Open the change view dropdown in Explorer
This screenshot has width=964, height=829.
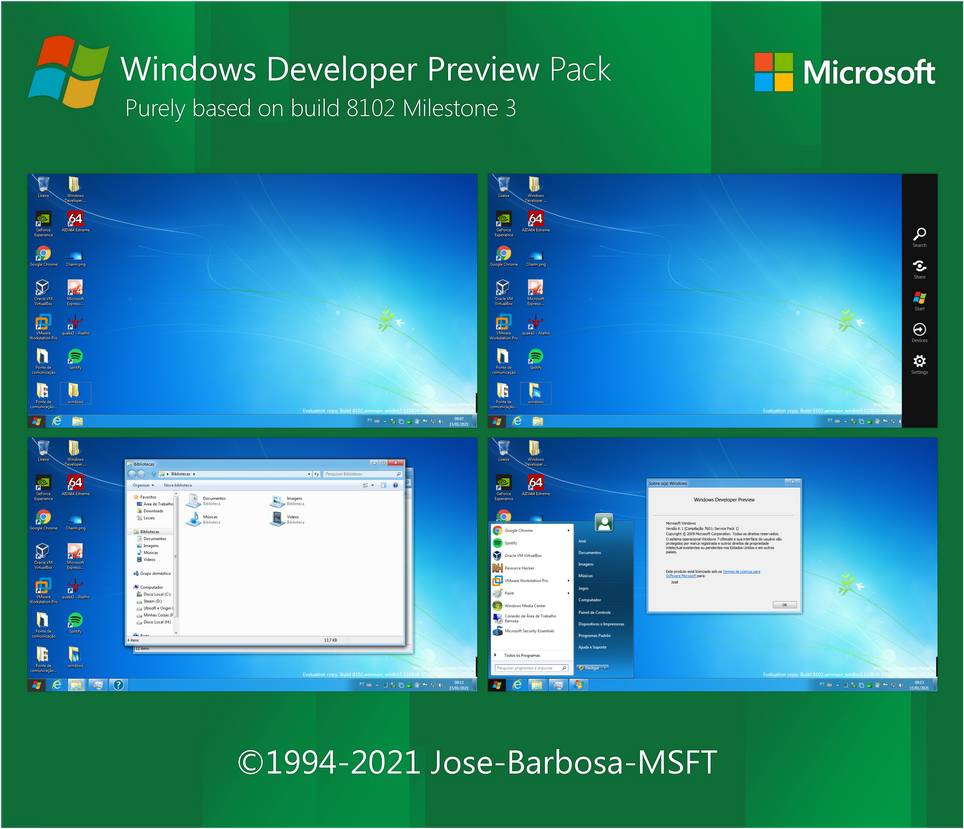coord(372,485)
